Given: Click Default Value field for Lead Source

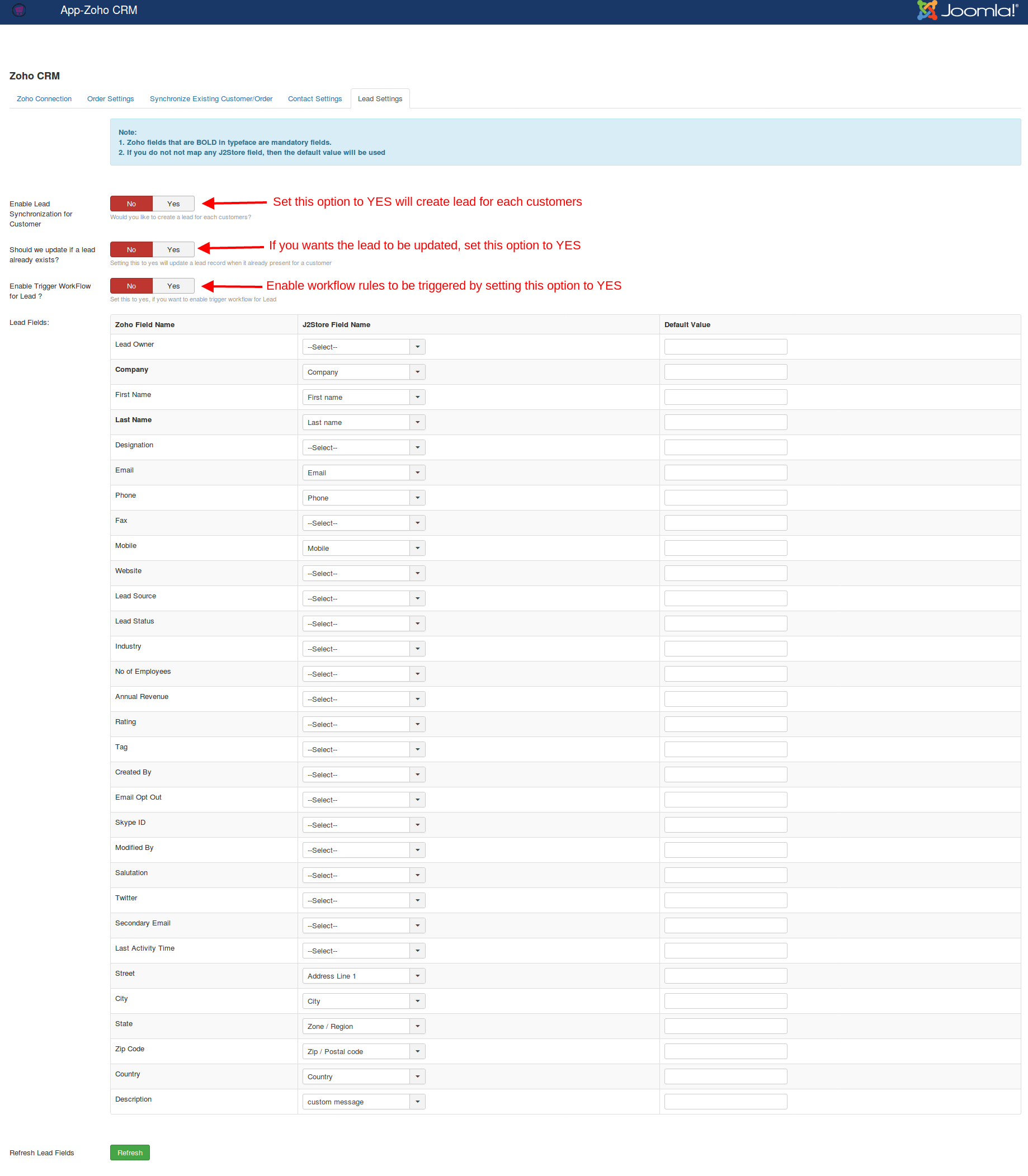Looking at the screenshot, I should tap(725, 599).
